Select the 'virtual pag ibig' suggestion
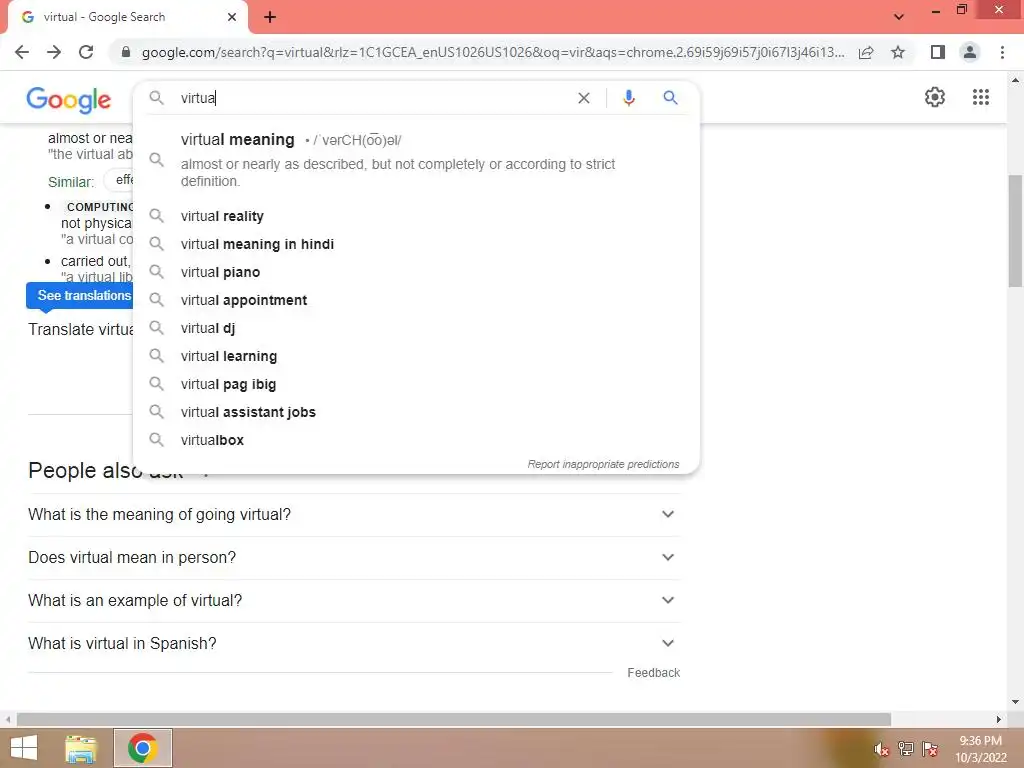The height and width of the screenshot is (768, 1024). (x=416, y=385)
